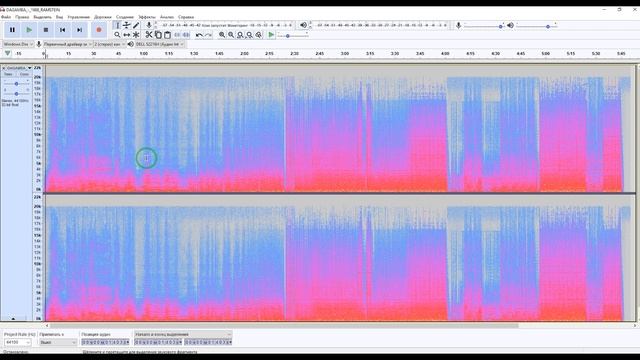
Task: Collapse the track with the bottom arrow
Action: pos(13,318)
